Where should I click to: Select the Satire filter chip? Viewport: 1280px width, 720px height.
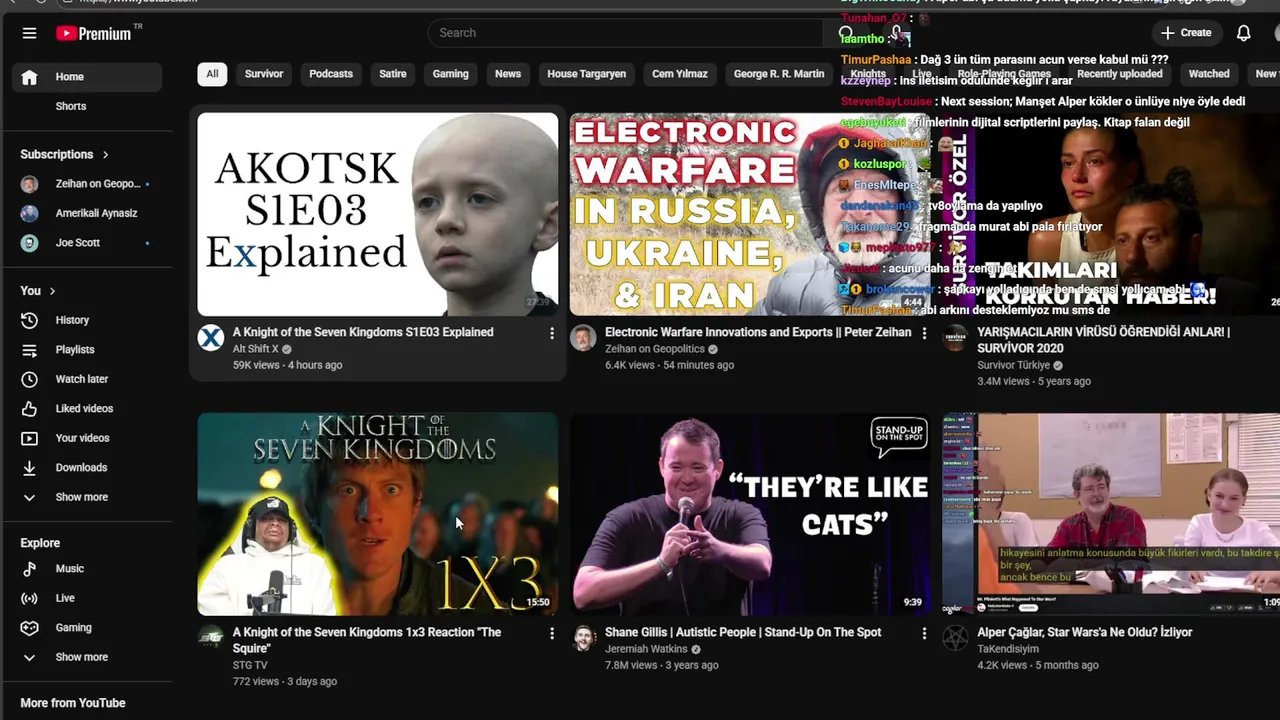pos(393,74)
